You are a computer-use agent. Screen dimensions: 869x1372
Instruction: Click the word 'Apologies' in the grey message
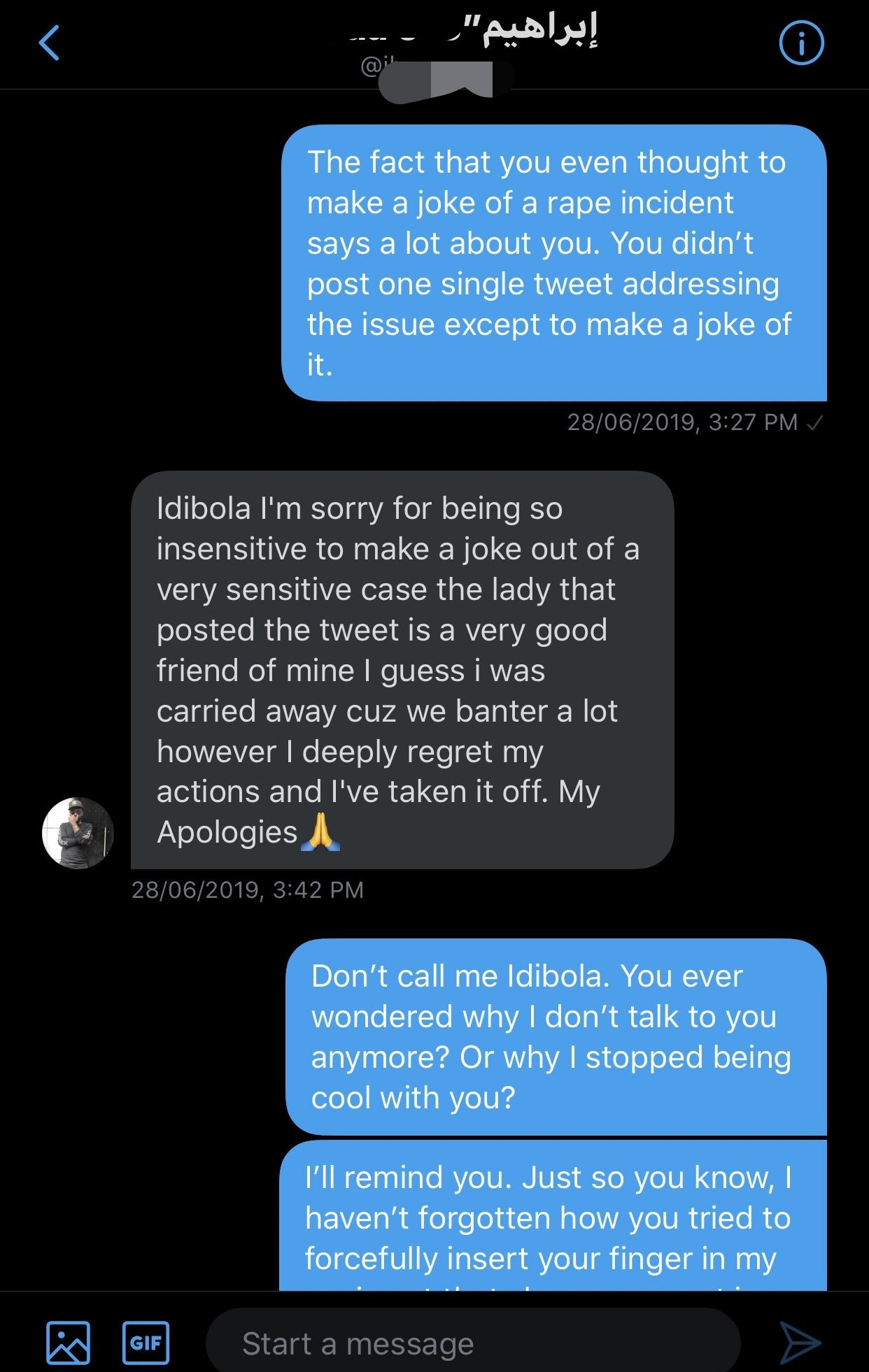[x=227, y=832]
